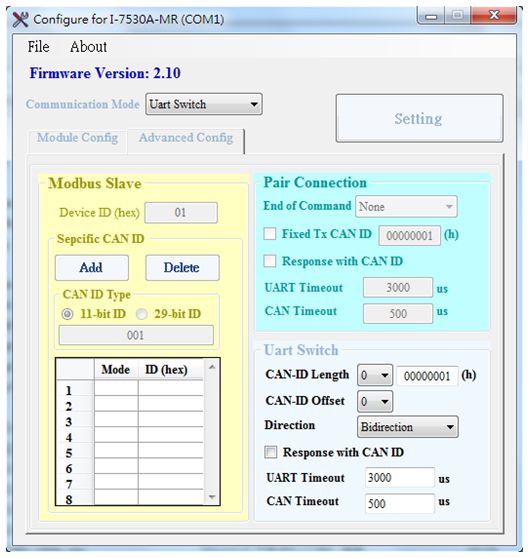
Task: Open the About menu
Action: click(88, 47)
